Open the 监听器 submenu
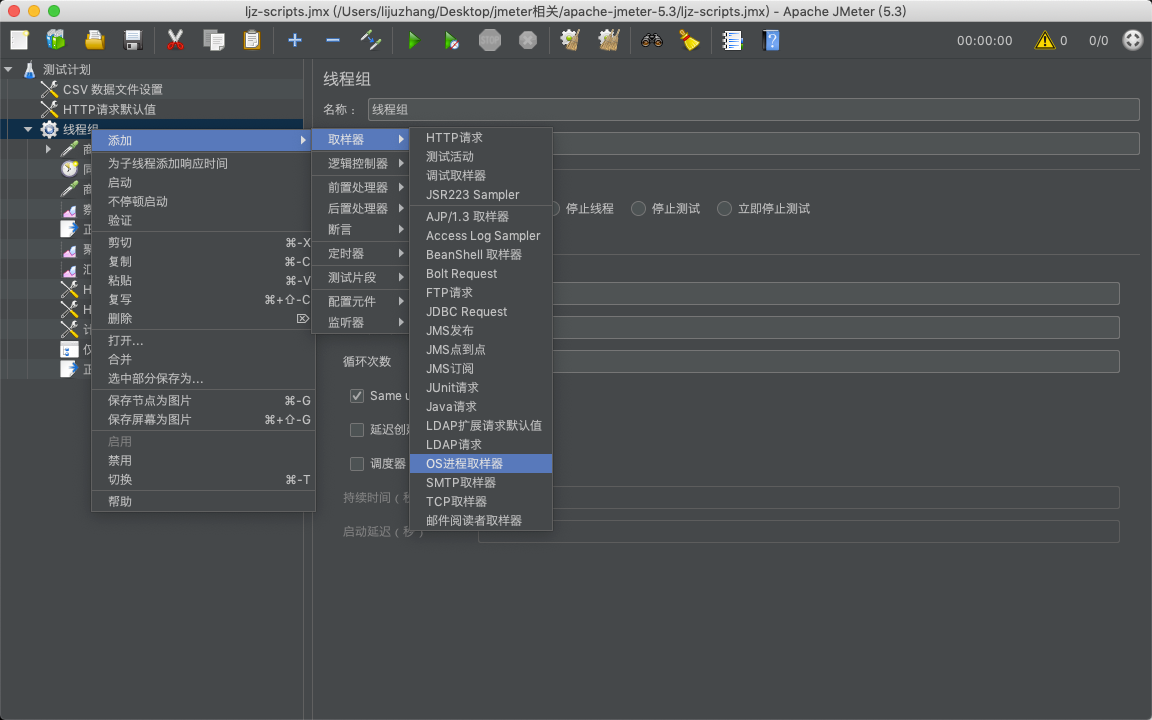 361,323
